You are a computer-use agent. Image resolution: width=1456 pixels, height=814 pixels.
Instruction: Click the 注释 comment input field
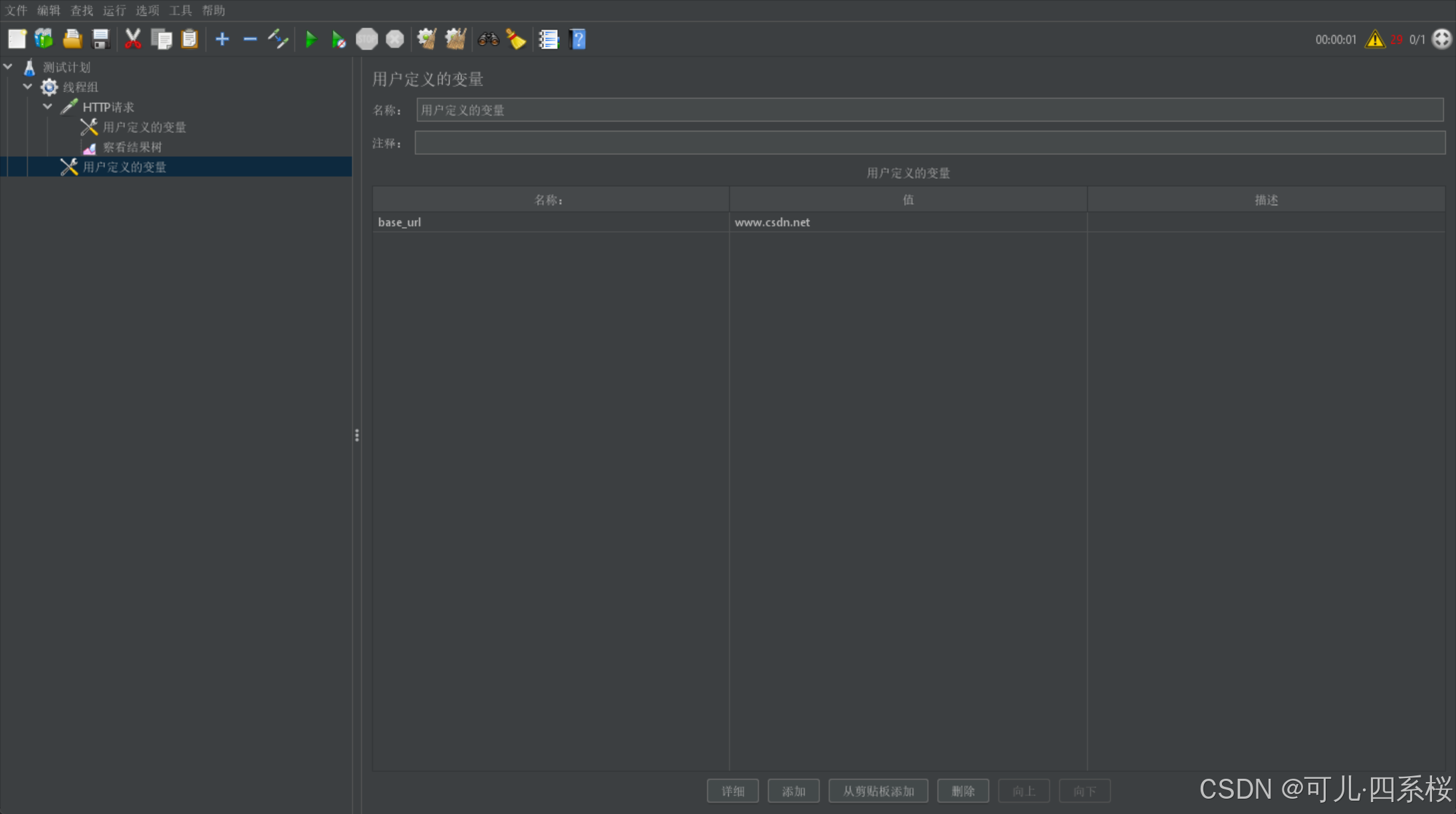(x=929, y=143)
